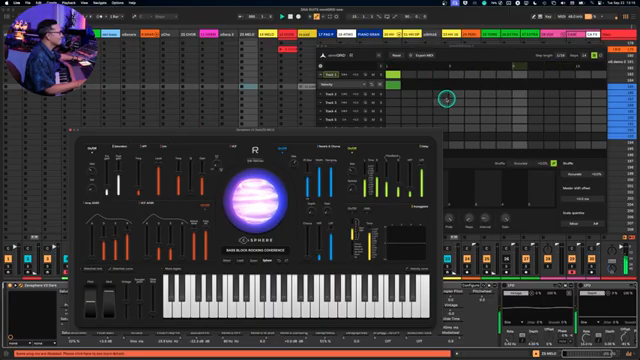
Task: Expand Track 3 using its arrow
Action: click(320, 103)
